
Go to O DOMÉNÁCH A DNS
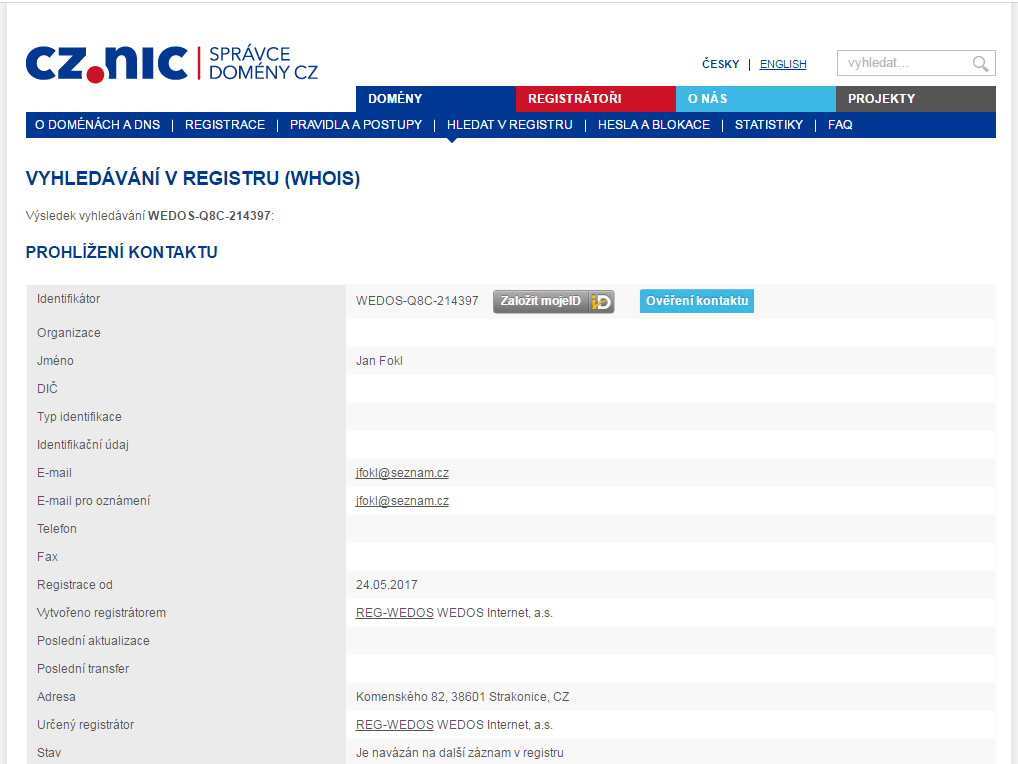click(x=97, y=125)
